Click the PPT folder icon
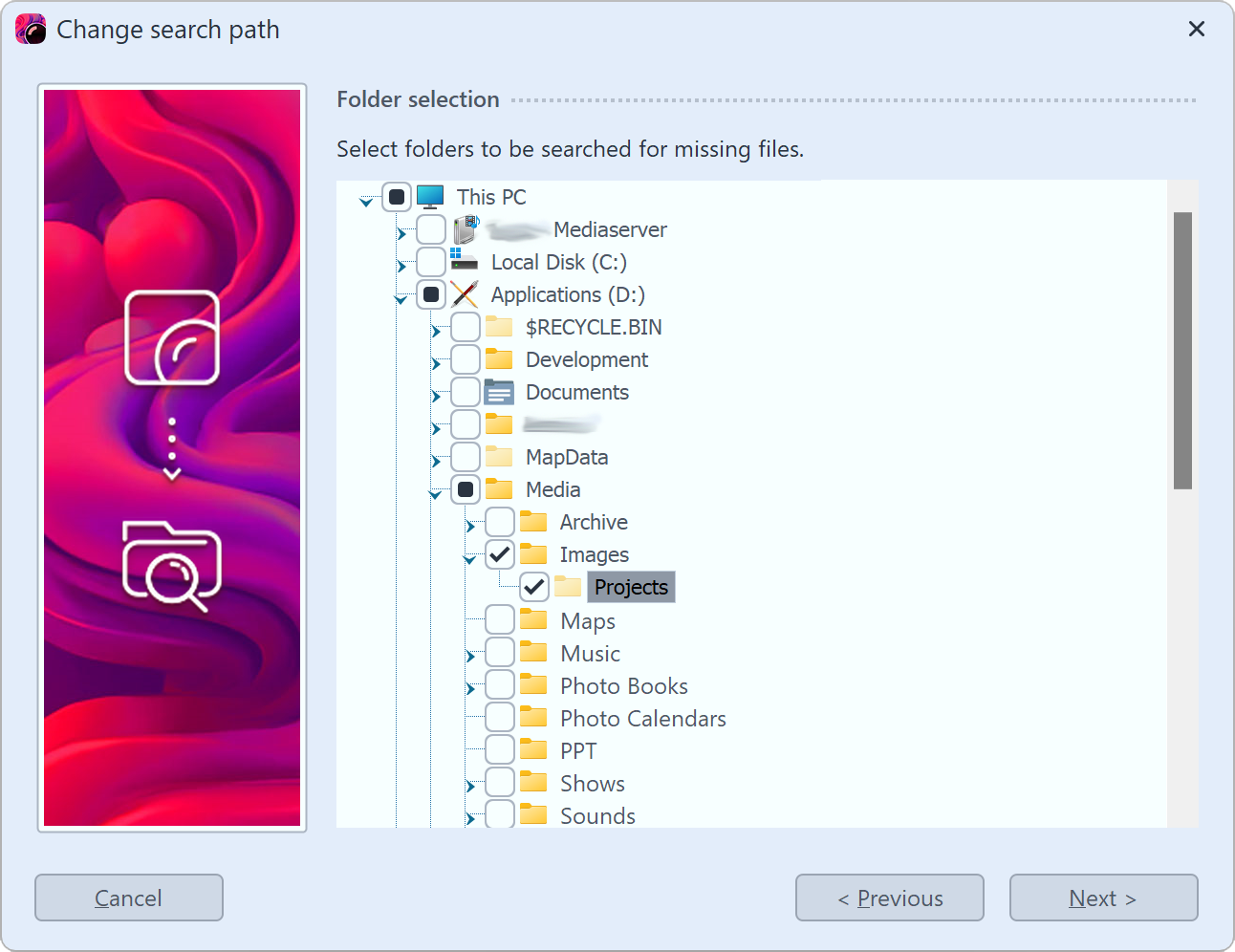This screenshot has height=952, width=1235. 533,749
